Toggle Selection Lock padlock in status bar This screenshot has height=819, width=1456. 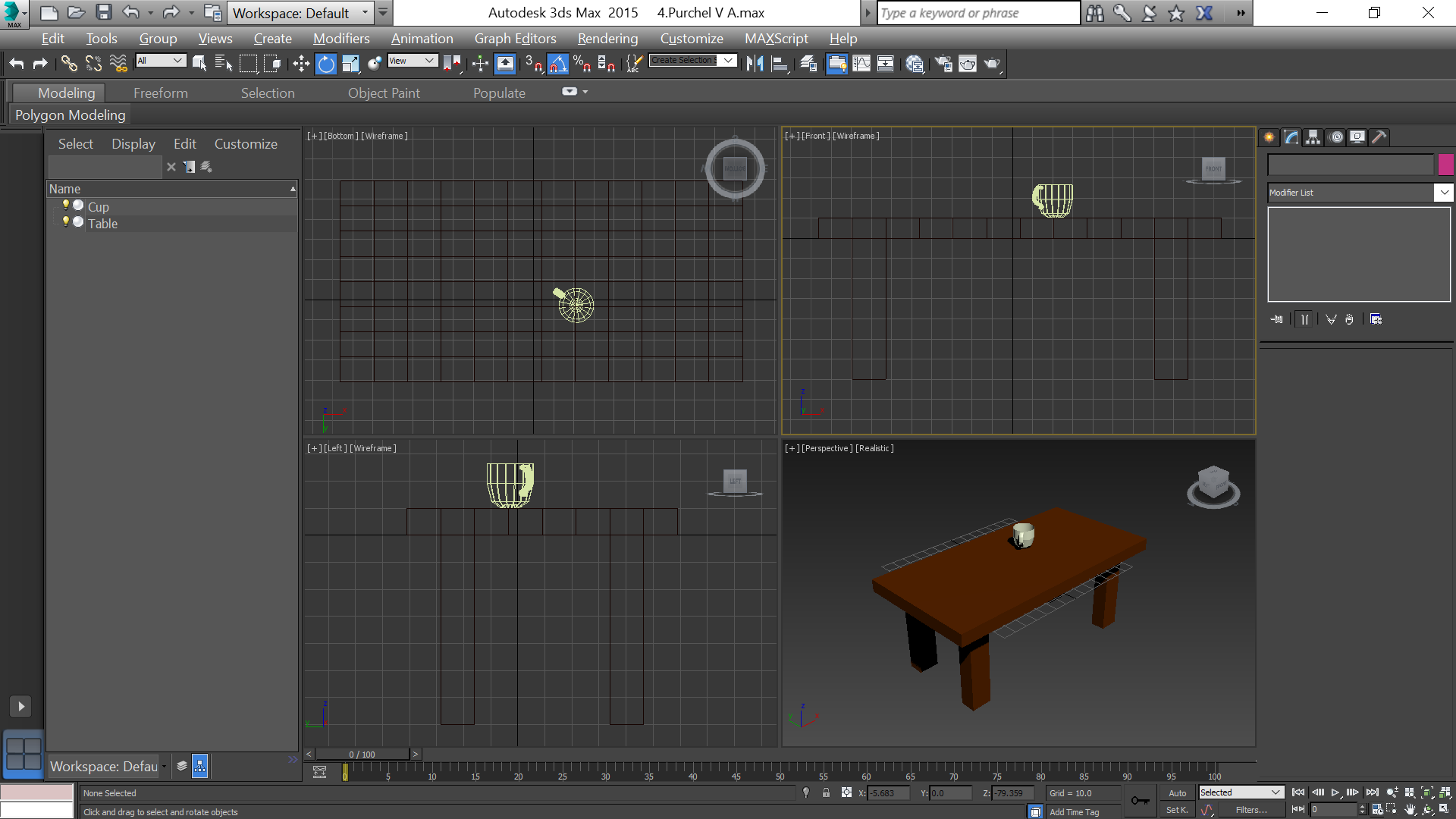(x=826, y=792)
